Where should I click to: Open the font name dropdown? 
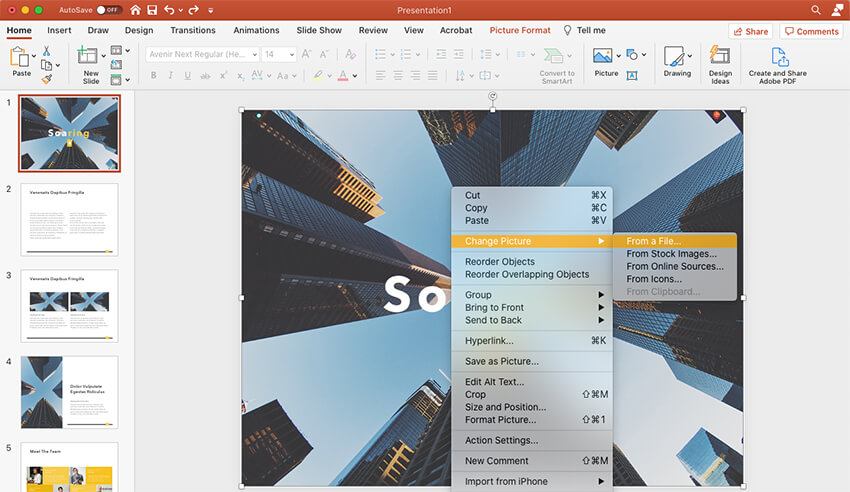click(254, 54)
